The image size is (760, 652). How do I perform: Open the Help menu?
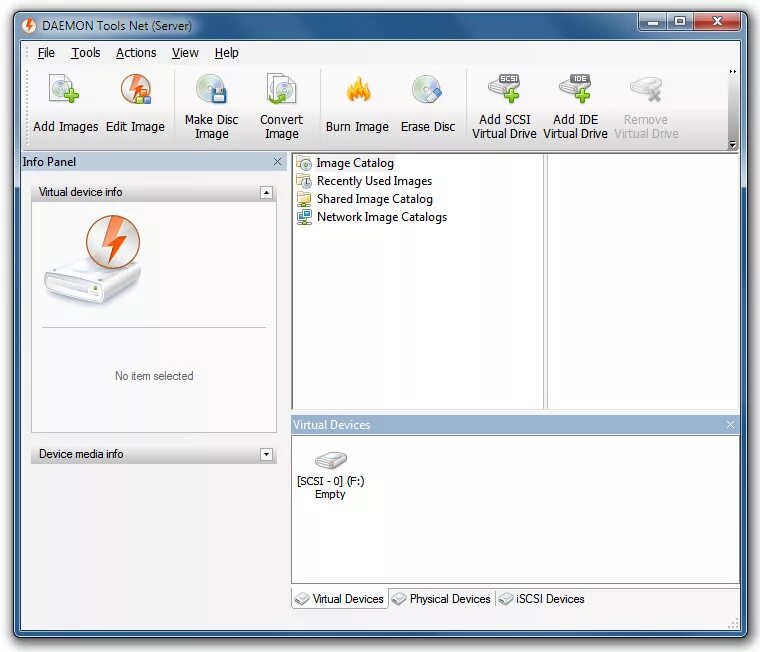(x=226, y=53)
